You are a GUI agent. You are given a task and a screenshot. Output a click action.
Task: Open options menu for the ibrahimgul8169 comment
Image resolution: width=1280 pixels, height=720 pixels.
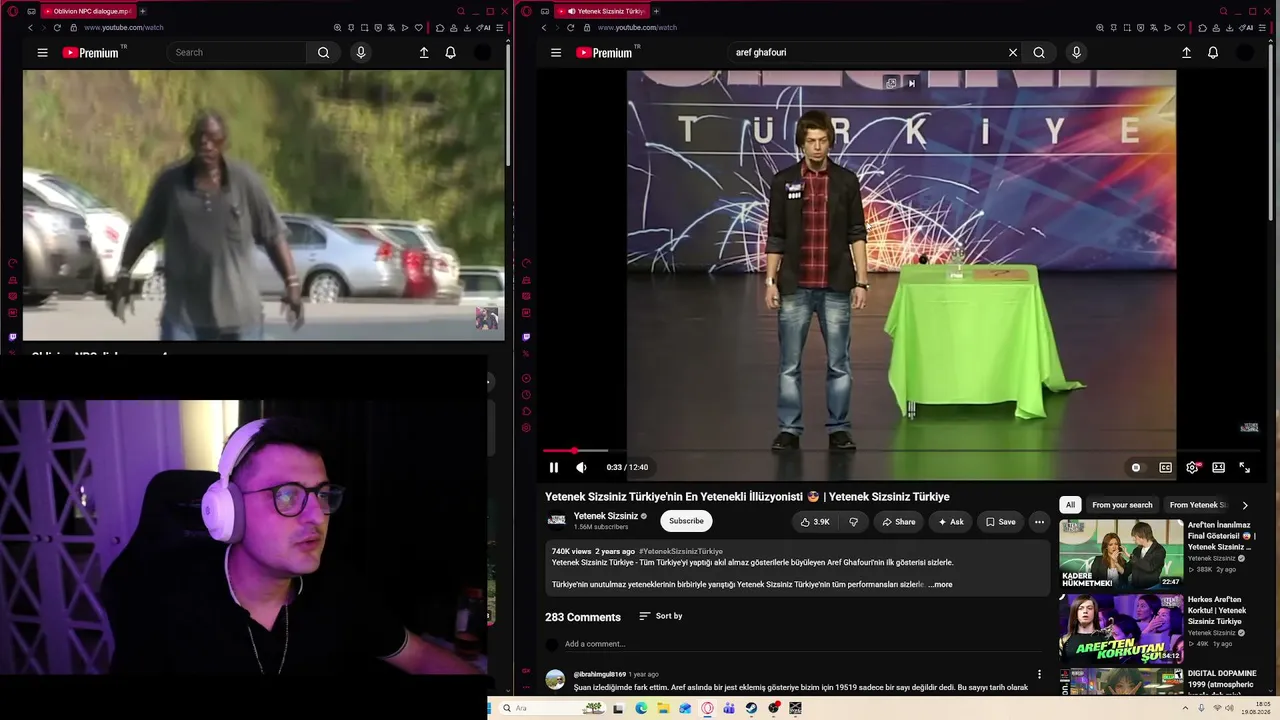[1039, 674]
